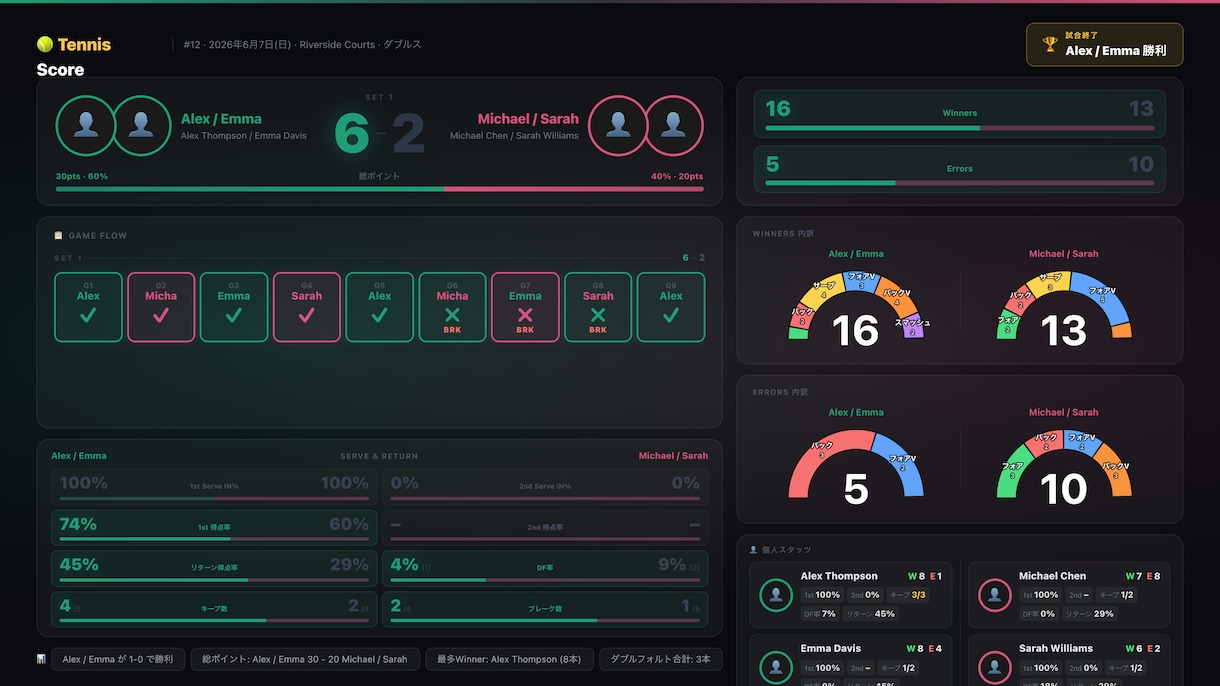
Task: Click Michael Chen's リターン 29% stat chip
Action: click(x=1090, y=614)
